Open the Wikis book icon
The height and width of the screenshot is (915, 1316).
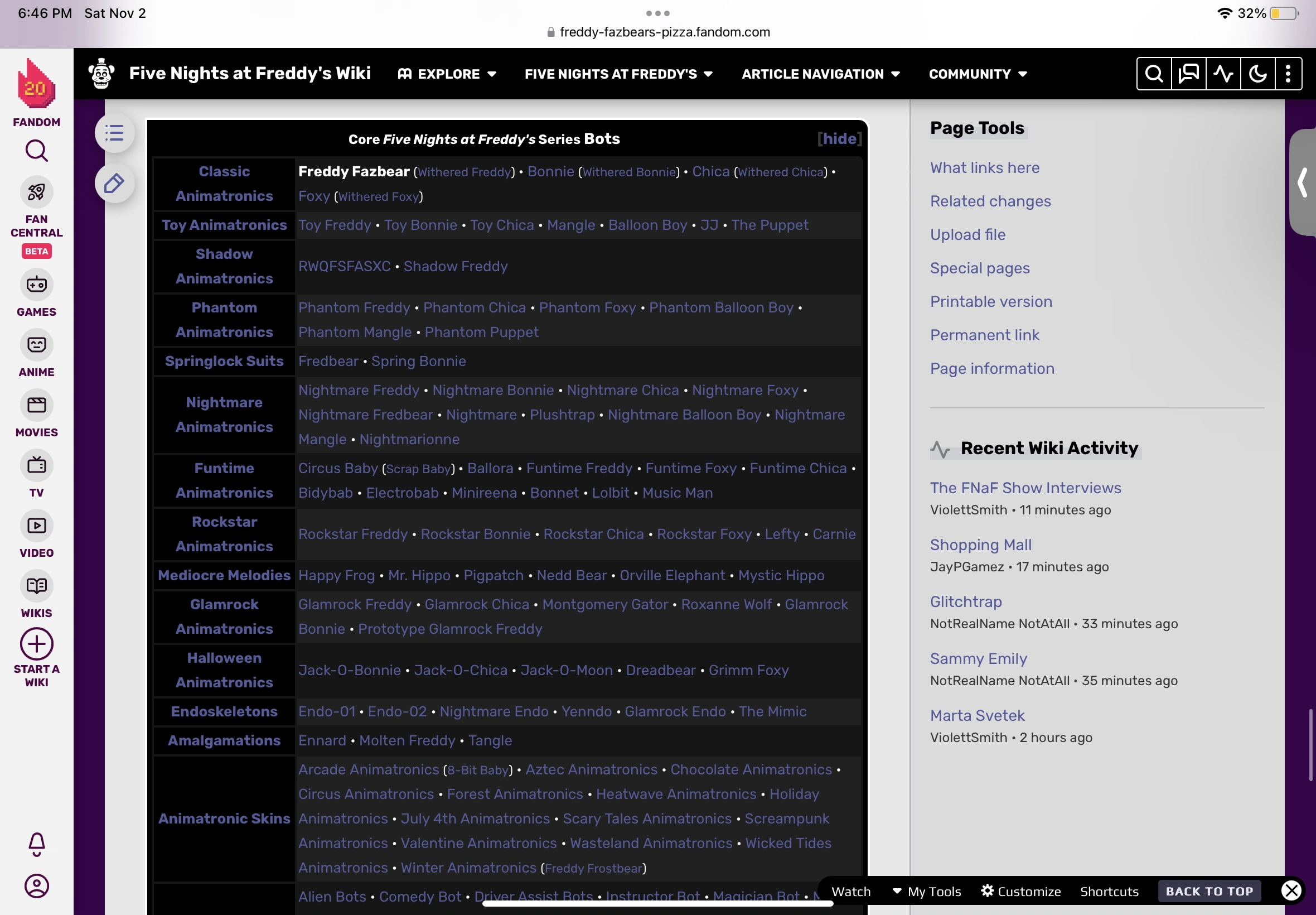(x=36, y=586)
